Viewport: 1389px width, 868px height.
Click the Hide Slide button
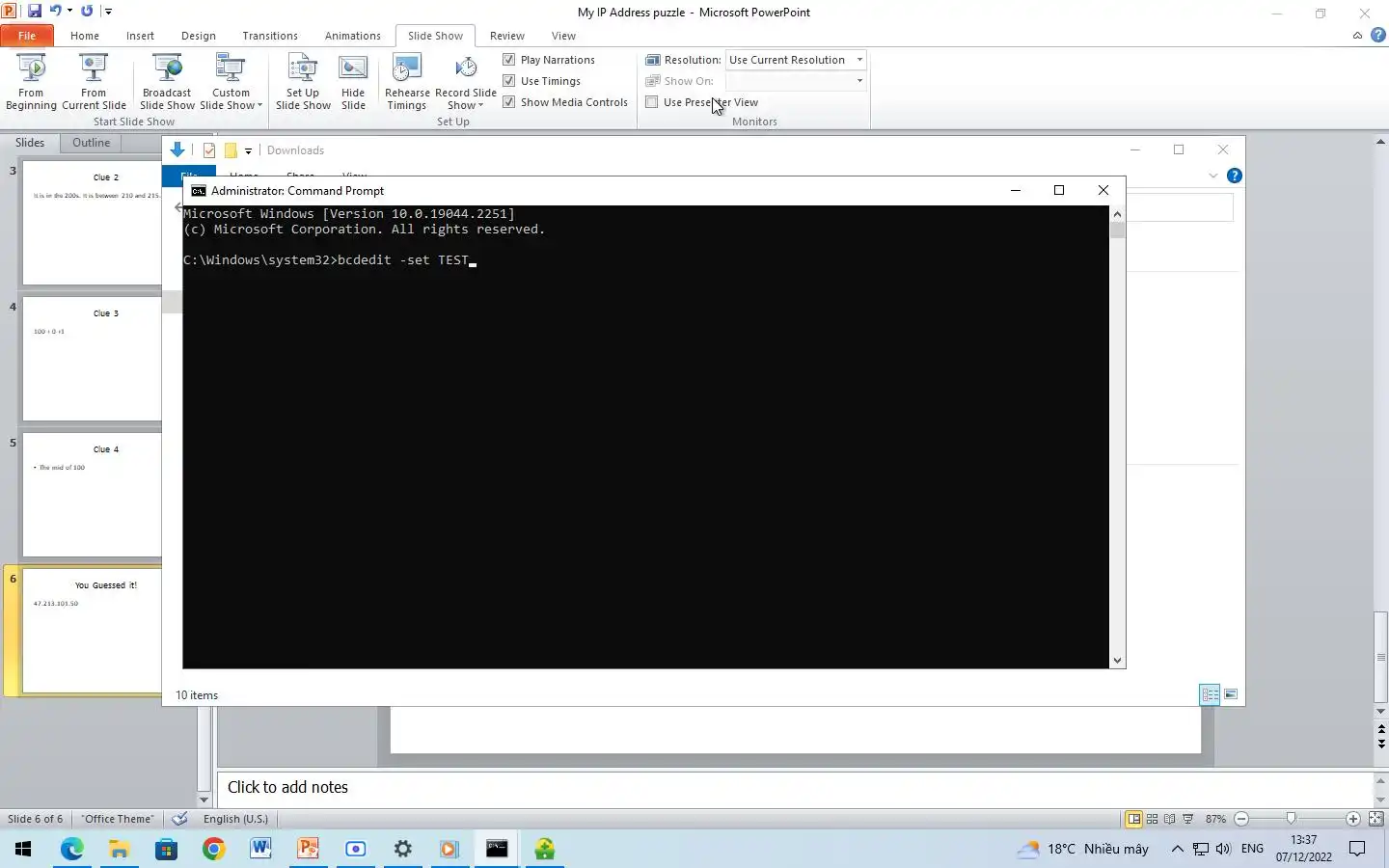(x=353, y=83)
